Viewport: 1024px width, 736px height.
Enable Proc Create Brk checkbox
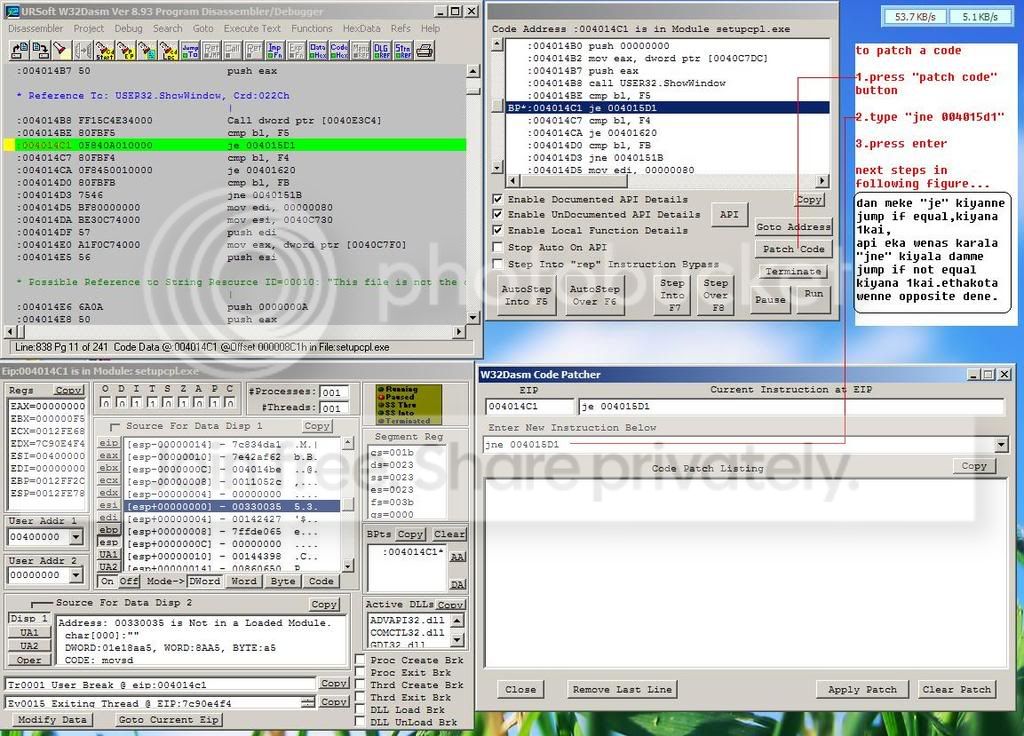[360, 660]
